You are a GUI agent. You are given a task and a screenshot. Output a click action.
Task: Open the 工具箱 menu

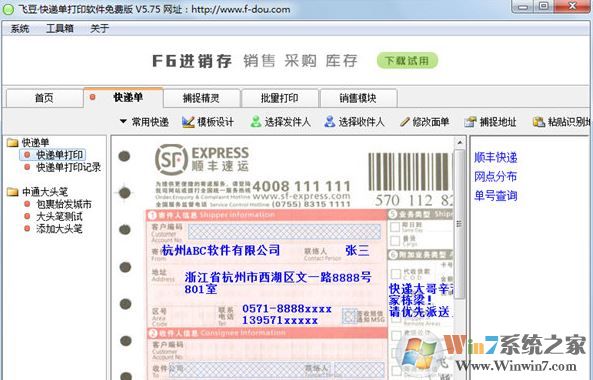(60, 28)
